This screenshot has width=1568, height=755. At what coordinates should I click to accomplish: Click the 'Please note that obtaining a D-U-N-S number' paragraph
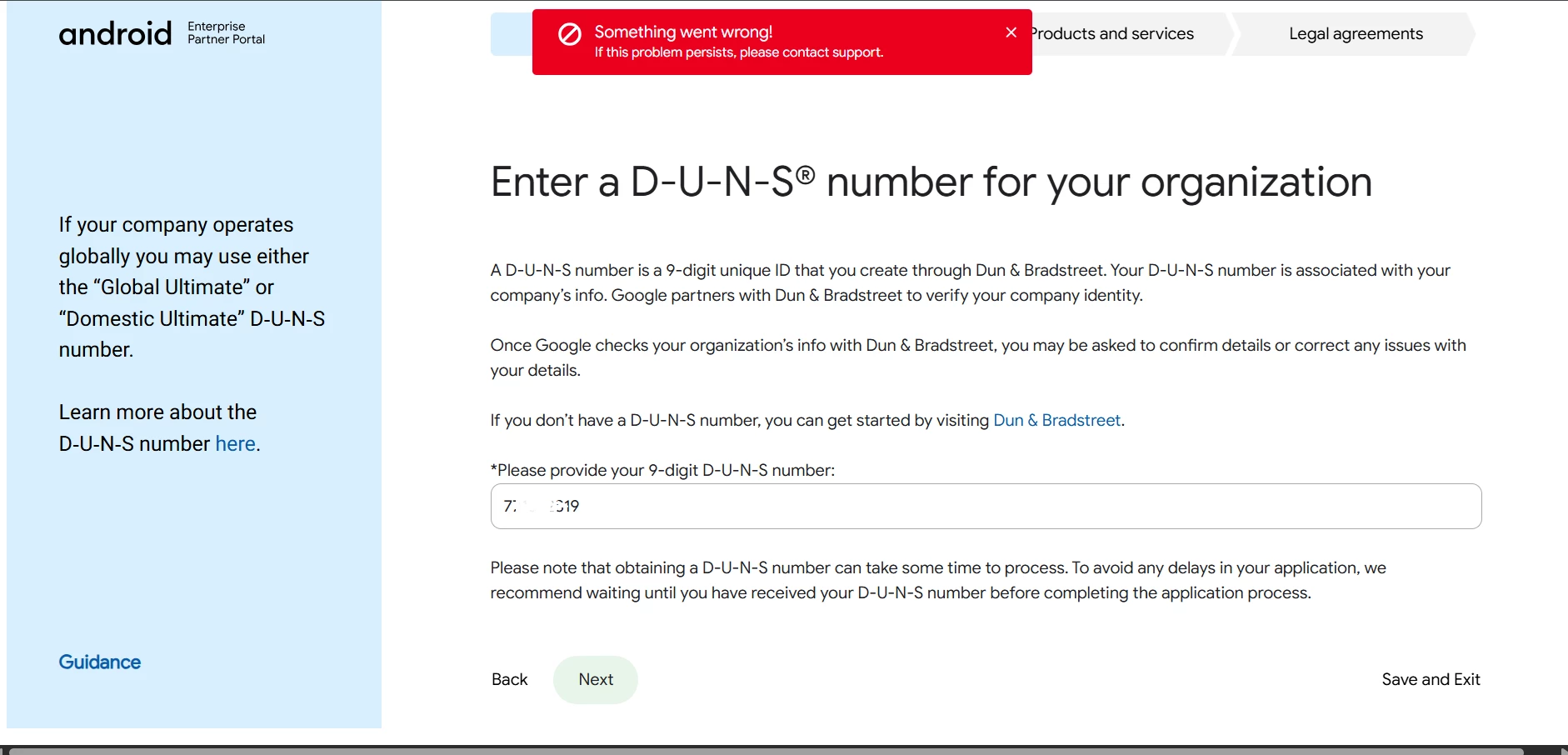pos(938,580)
